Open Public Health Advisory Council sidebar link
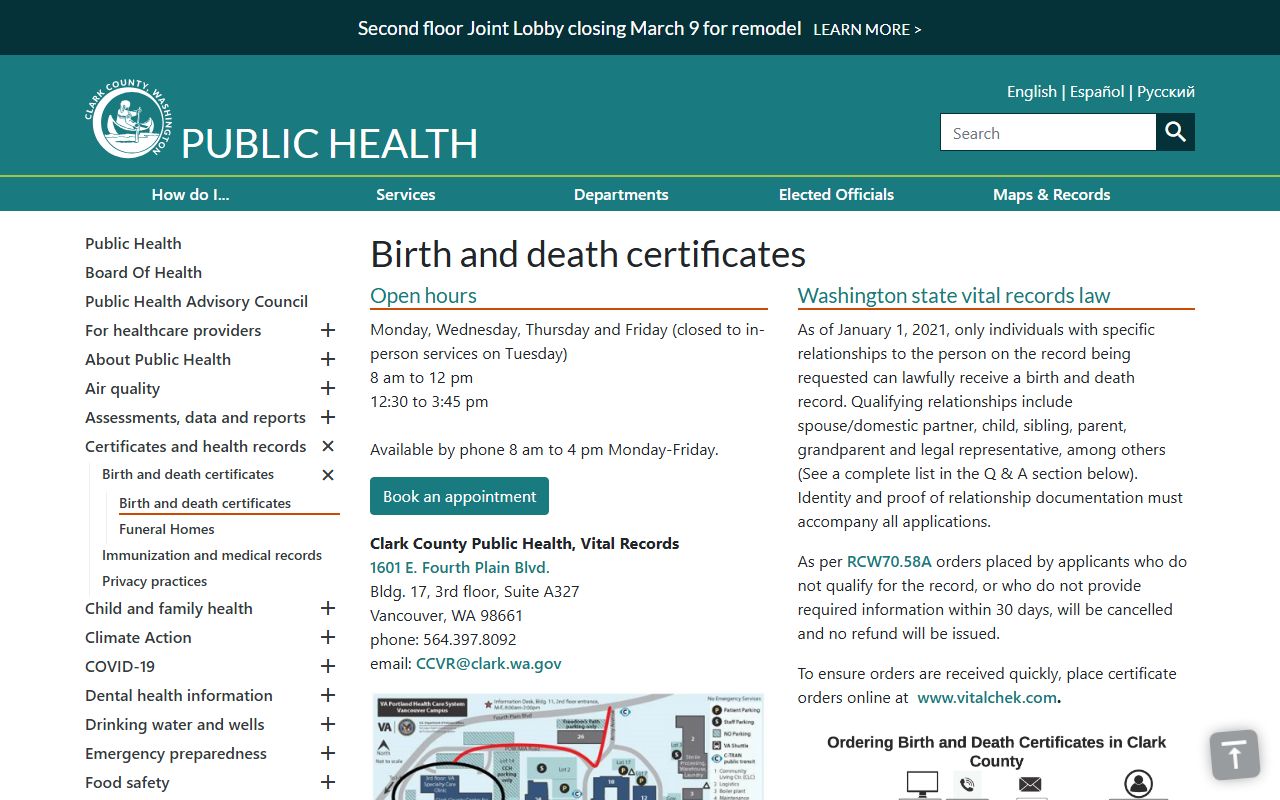The height and width of the screenshot is (800, 1280). click(x=196, y=301)
